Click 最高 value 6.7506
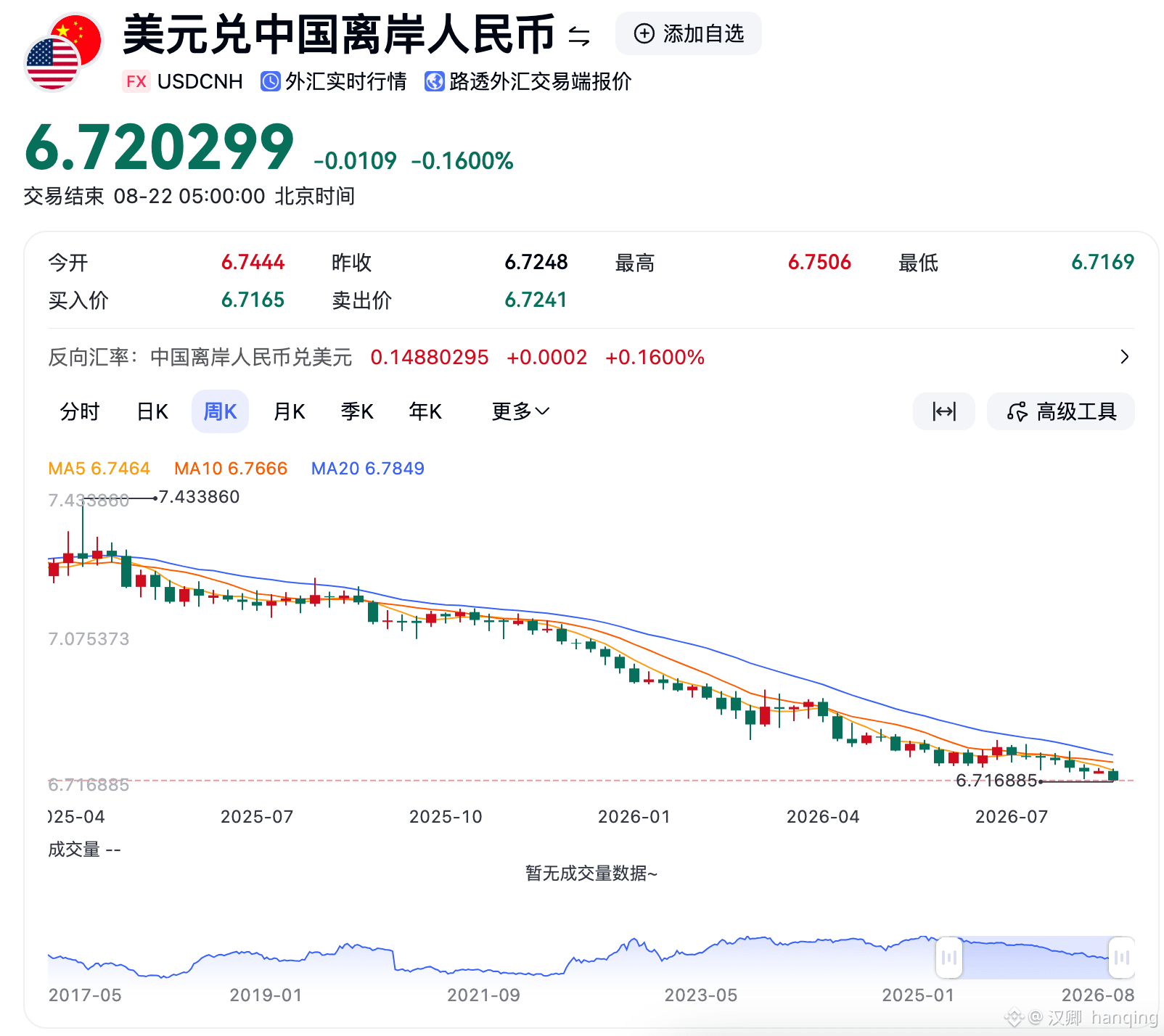 [820, 262]
